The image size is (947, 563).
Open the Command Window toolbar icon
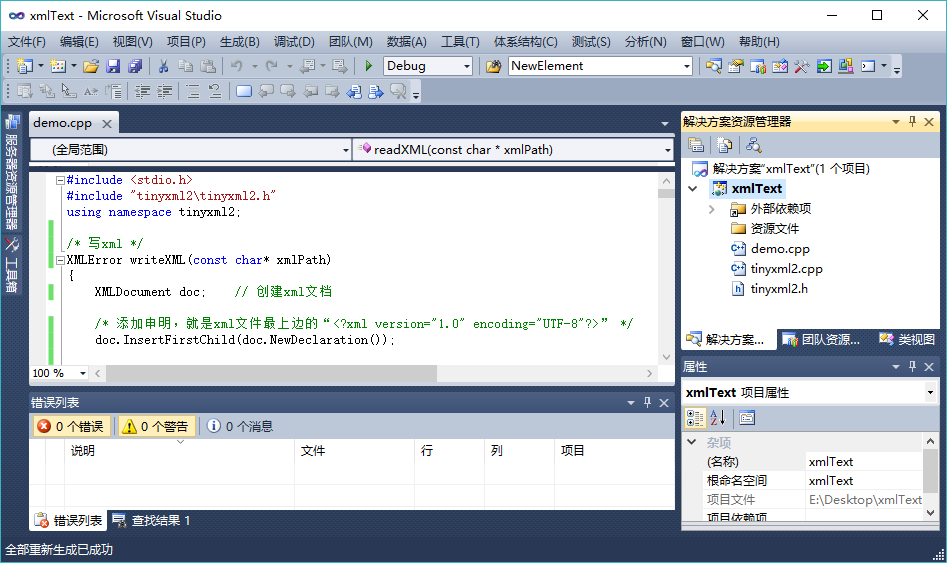[868, 66]
